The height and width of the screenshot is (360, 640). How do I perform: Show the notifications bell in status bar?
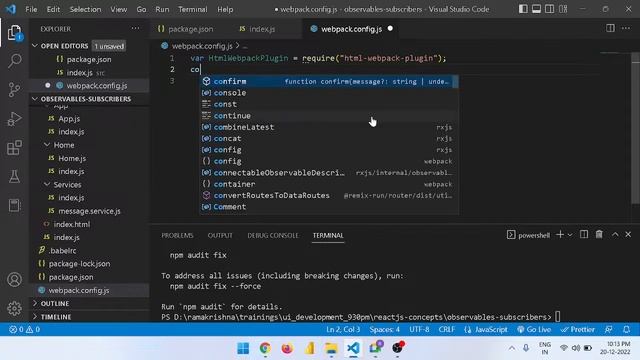coord(627,329)
